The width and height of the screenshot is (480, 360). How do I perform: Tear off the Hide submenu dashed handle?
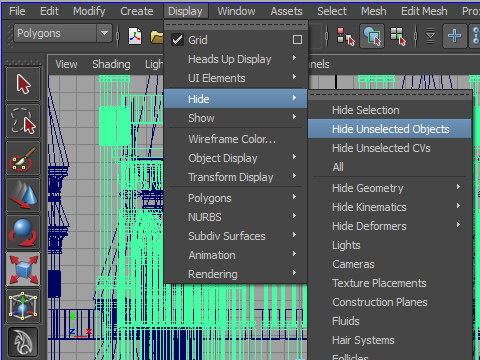(390, 95)
